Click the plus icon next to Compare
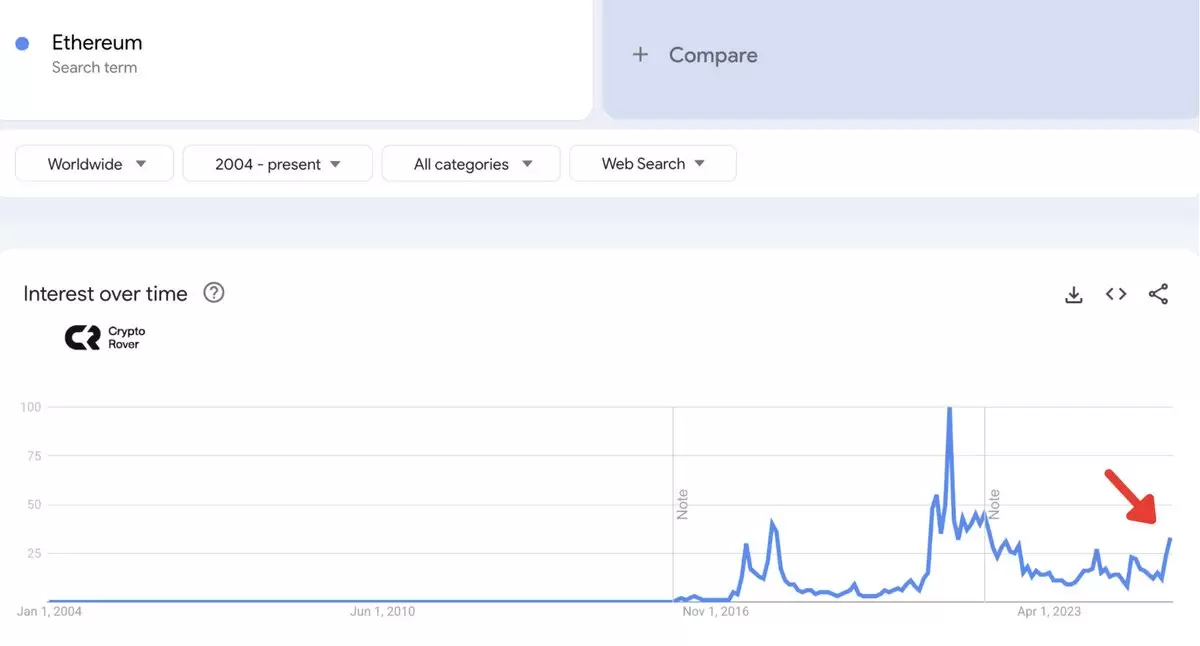This screenshot has height=646, width=1200. point(640,55)
